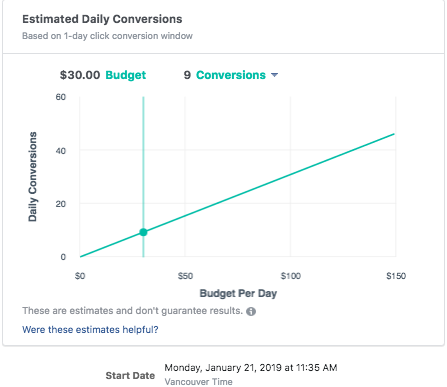
Task: Click the Conversions metric label
Action: 231,75
